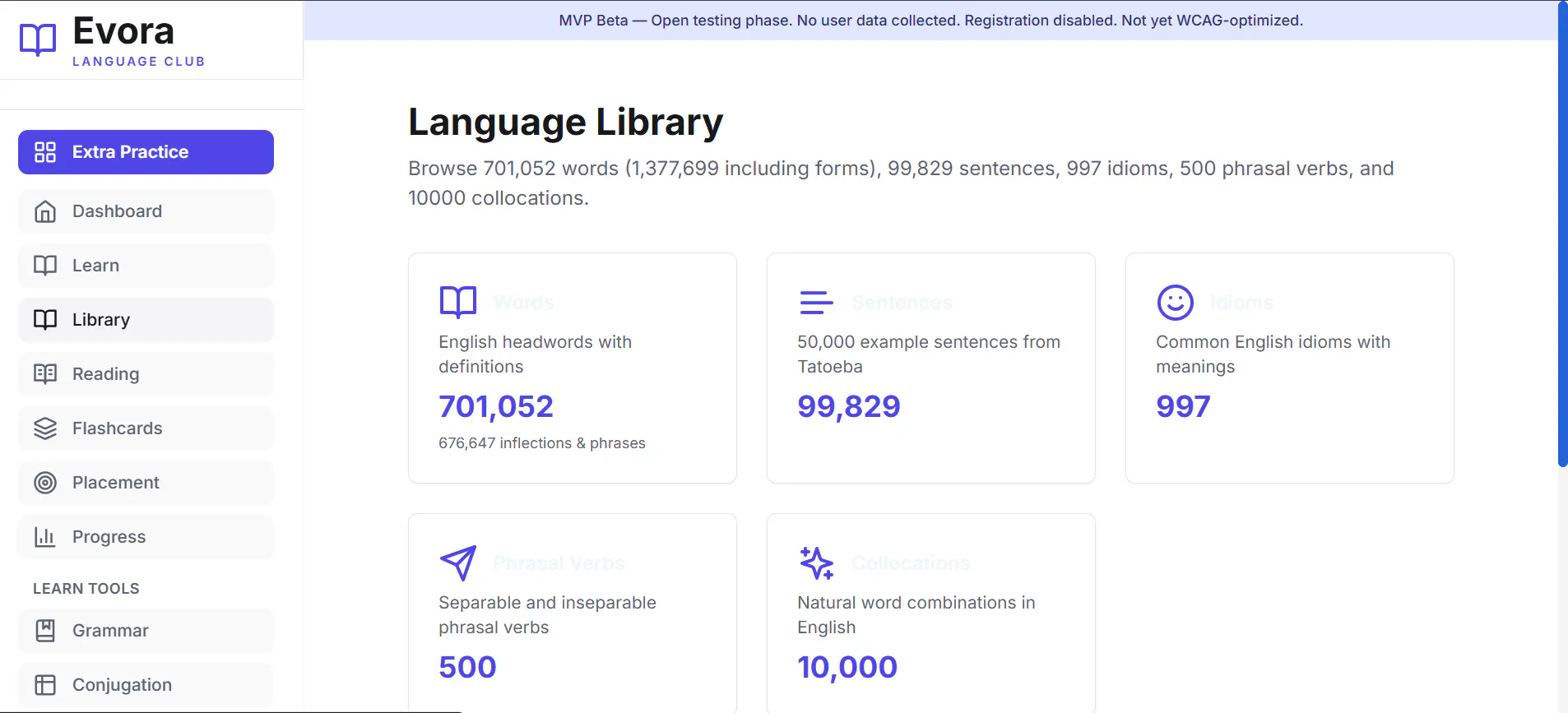The image size is (1568, 713).
Task: Click the Evora Language Club title
Action: coord(138,40)
